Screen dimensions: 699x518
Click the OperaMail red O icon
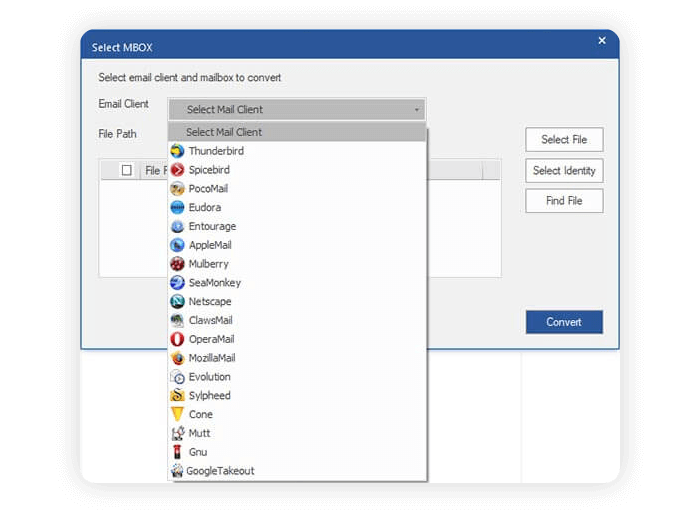177,339
